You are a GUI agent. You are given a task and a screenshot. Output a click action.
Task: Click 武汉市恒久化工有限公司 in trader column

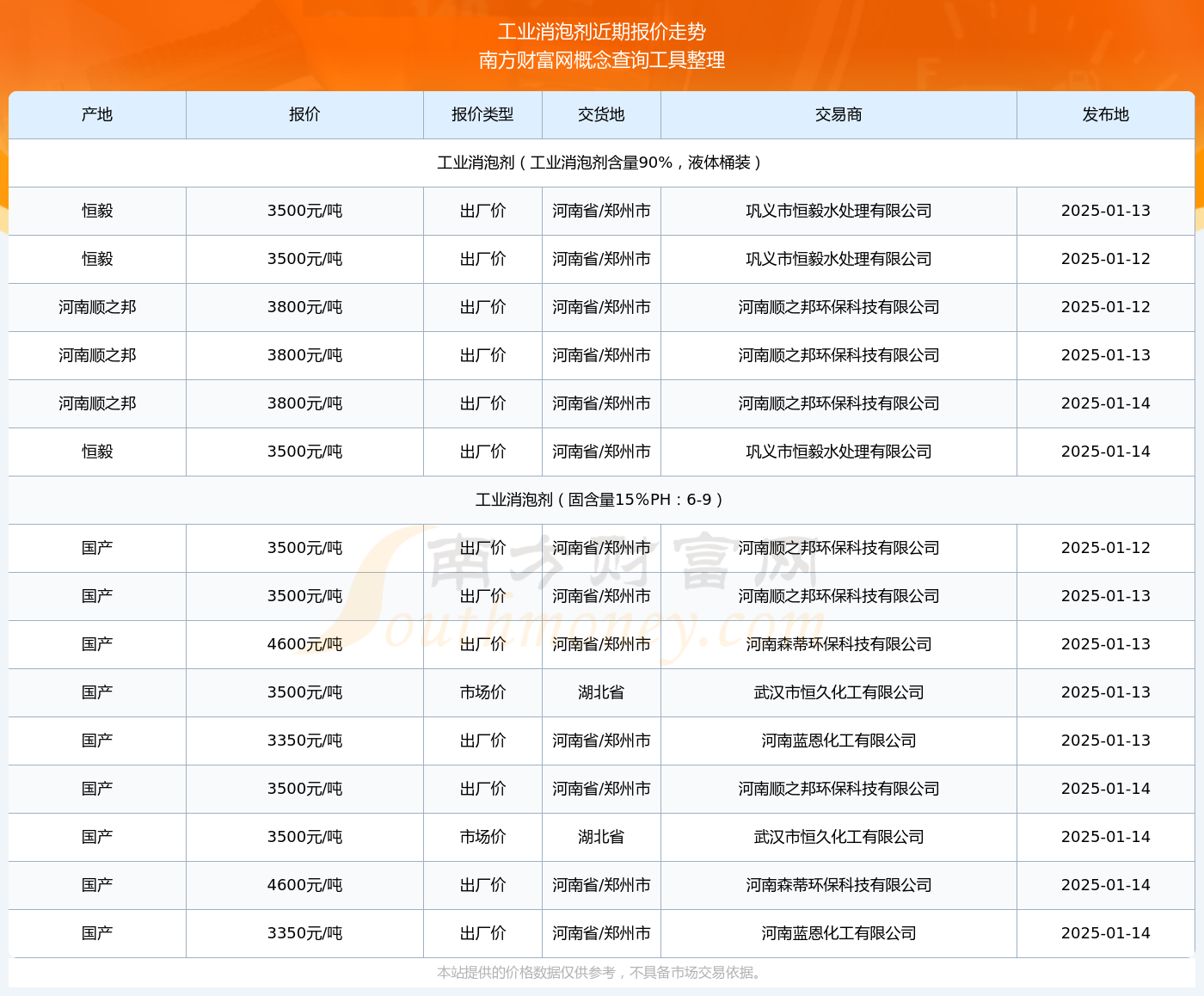pyautogui.click(x=838, y=692)
